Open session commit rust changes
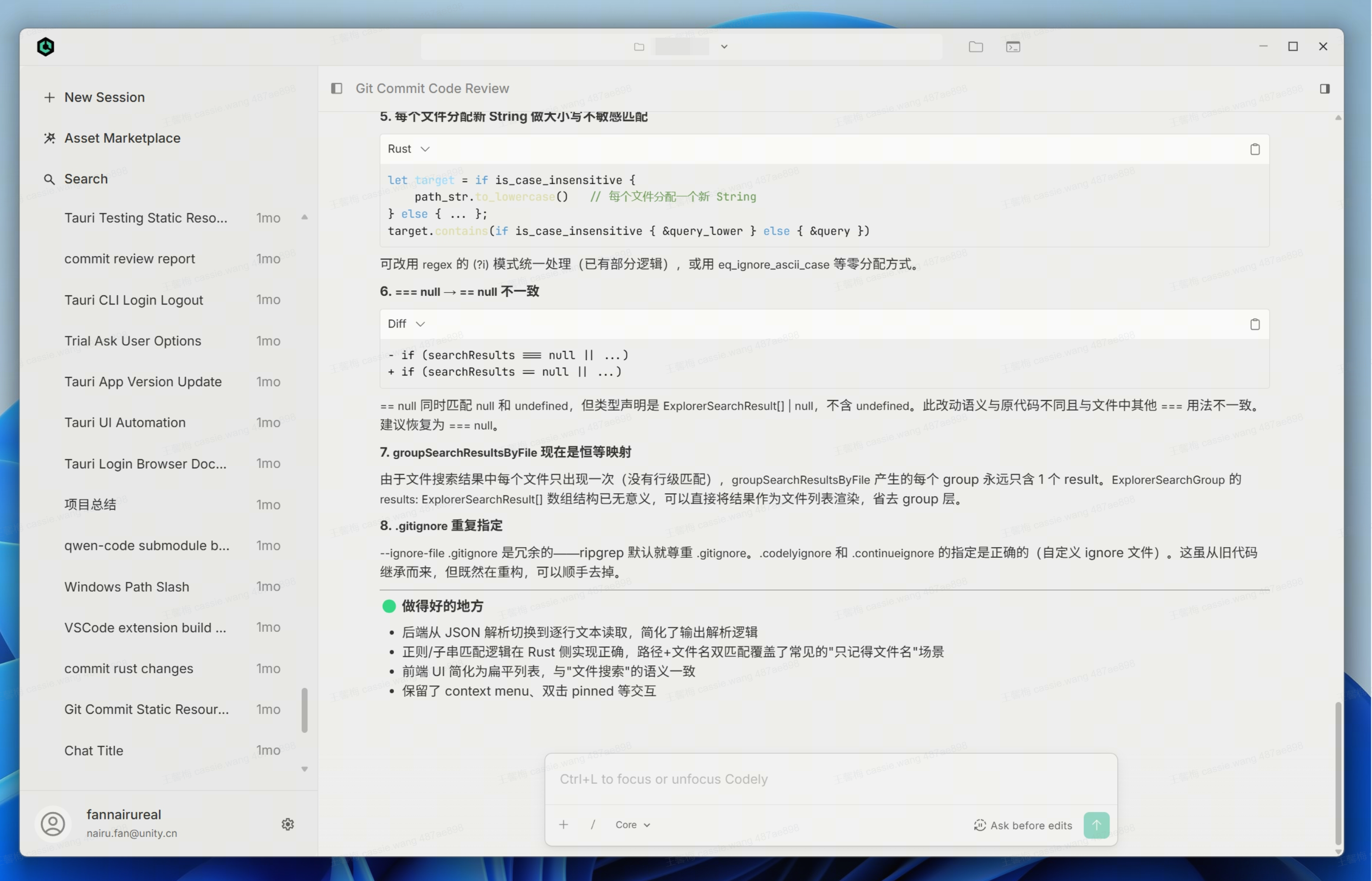The image size is (1372, 881). pos(172,668)
